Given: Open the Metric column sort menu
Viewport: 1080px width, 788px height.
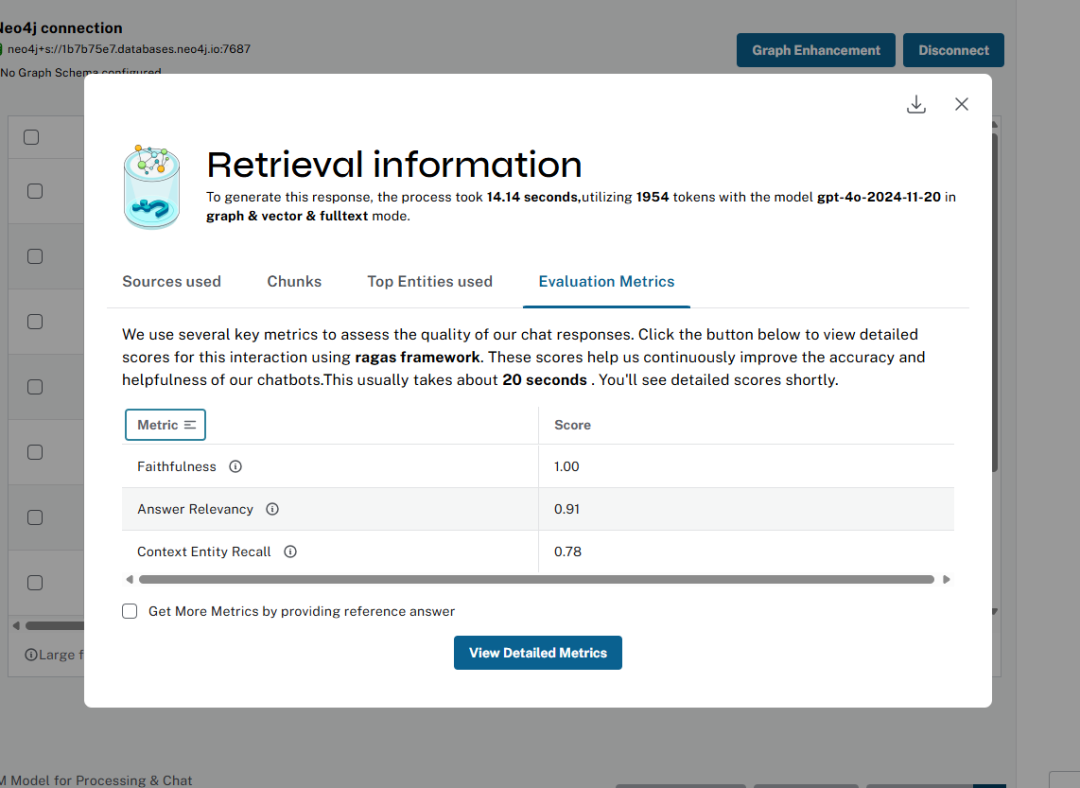Looking at the screenshot, I should click(165, 425).
